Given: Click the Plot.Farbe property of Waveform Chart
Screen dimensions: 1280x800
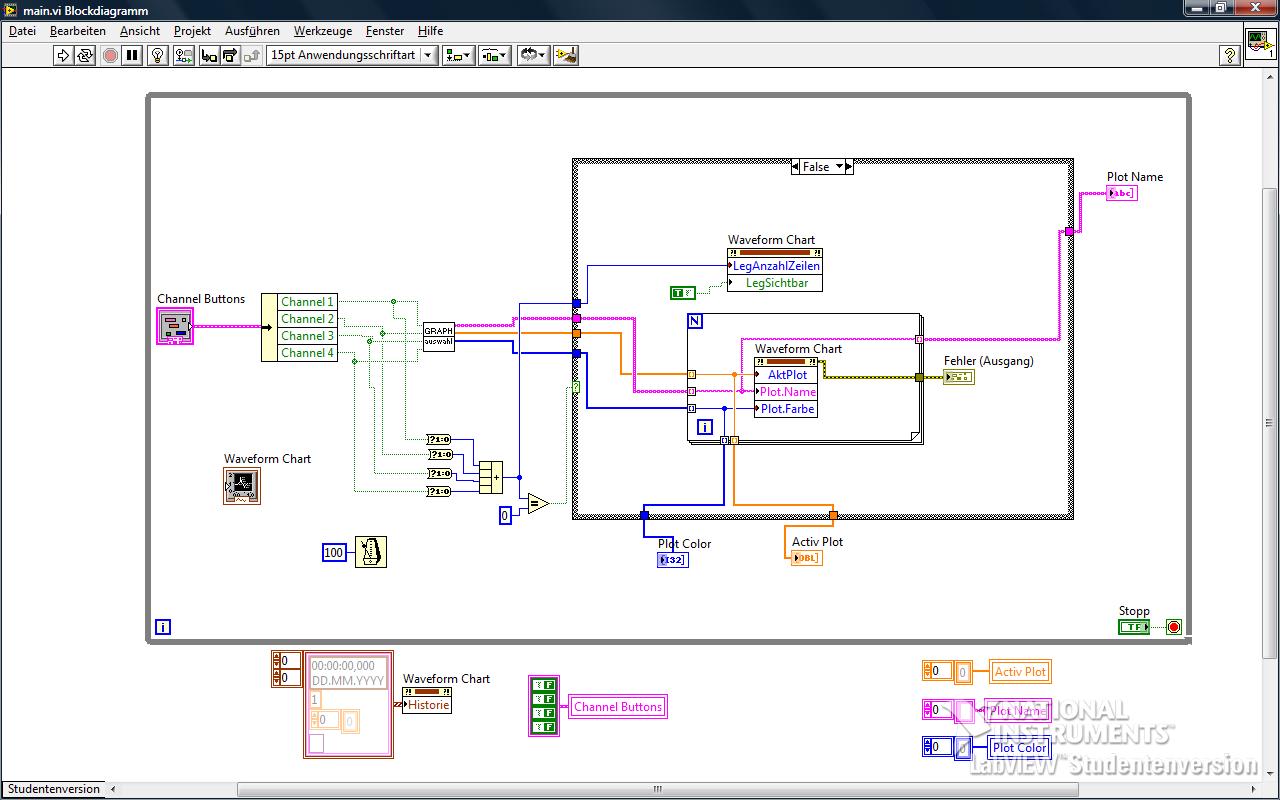Looking at the screenshot, I should 787,409.
